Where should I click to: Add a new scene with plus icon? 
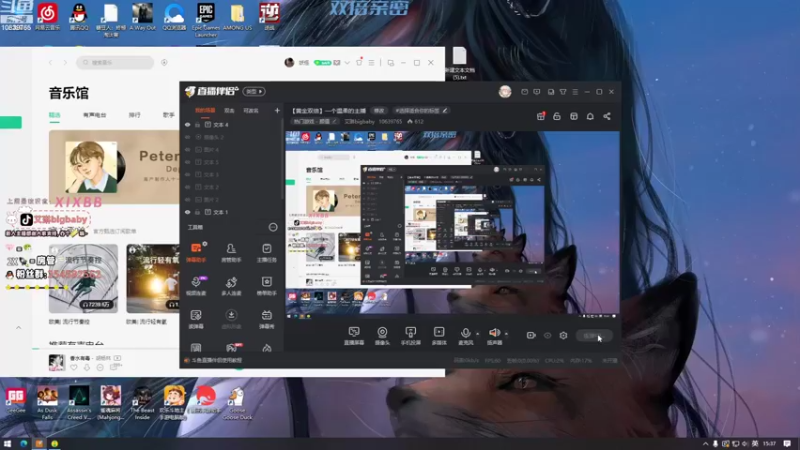[x=277, y=110]
